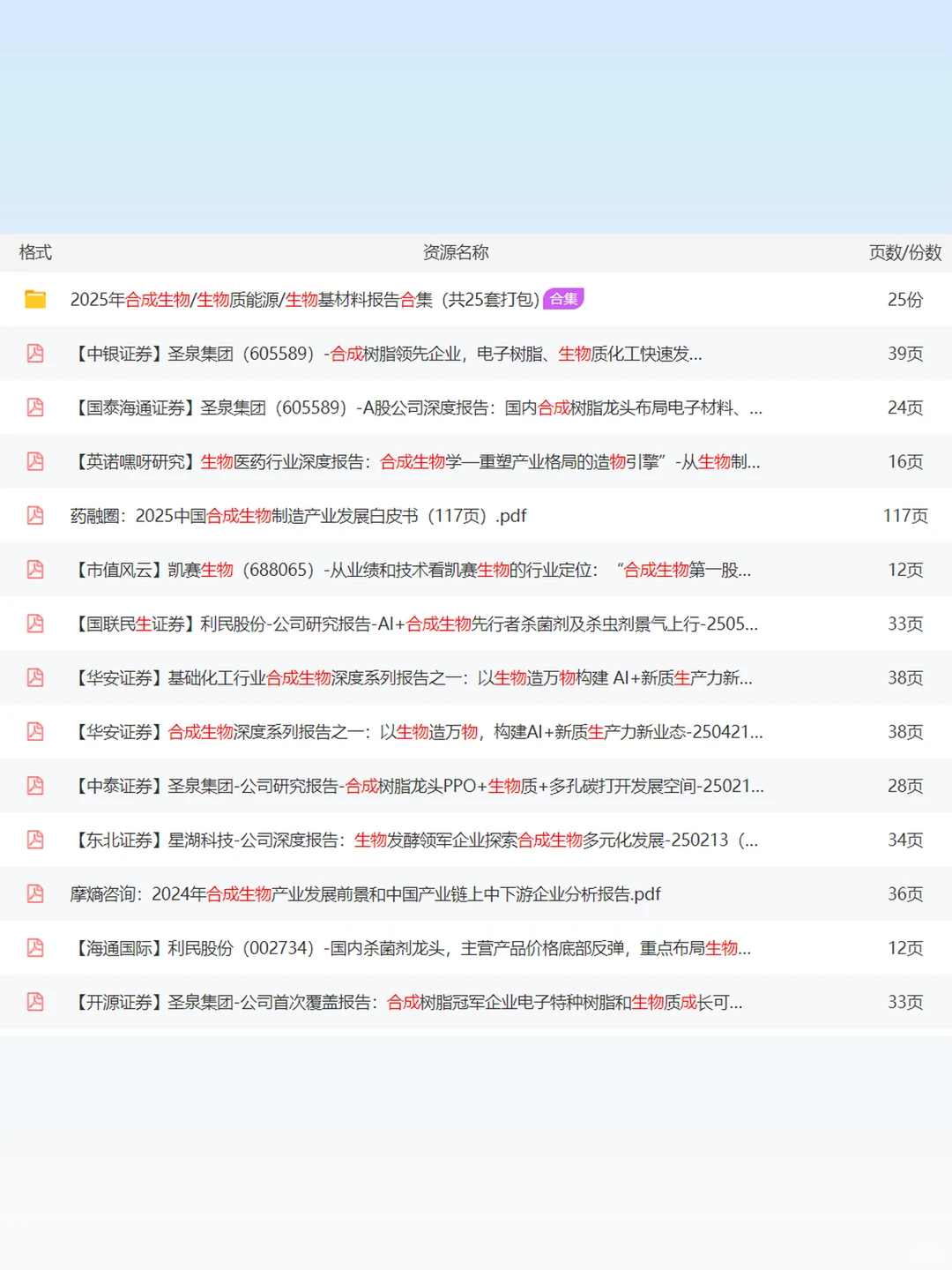952x1270 pixels.
Task: Click the PDF icon beside the 海通国际 利民股份 report
Action: [x=35, y=947]
